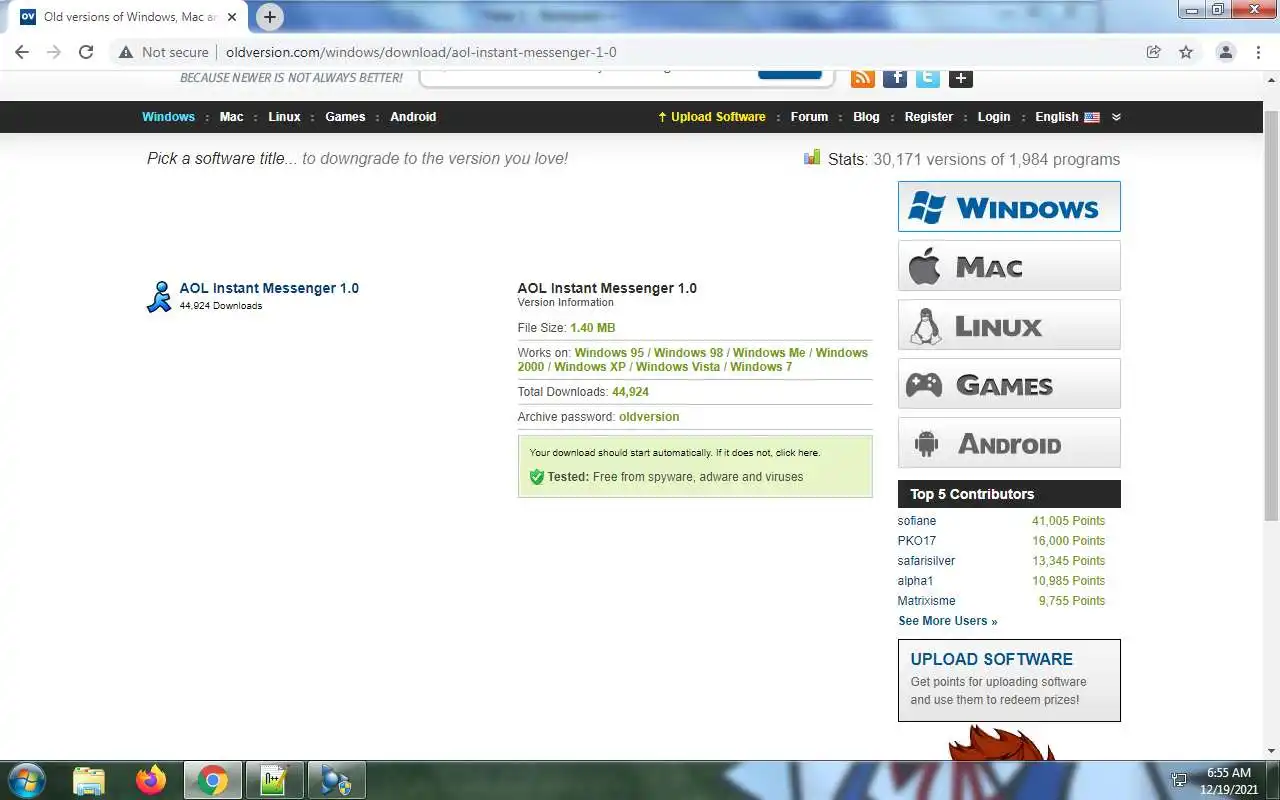Click See More Users link
Image resolution: width=1280 pixels, height=800 pixels.
[948, 621]
